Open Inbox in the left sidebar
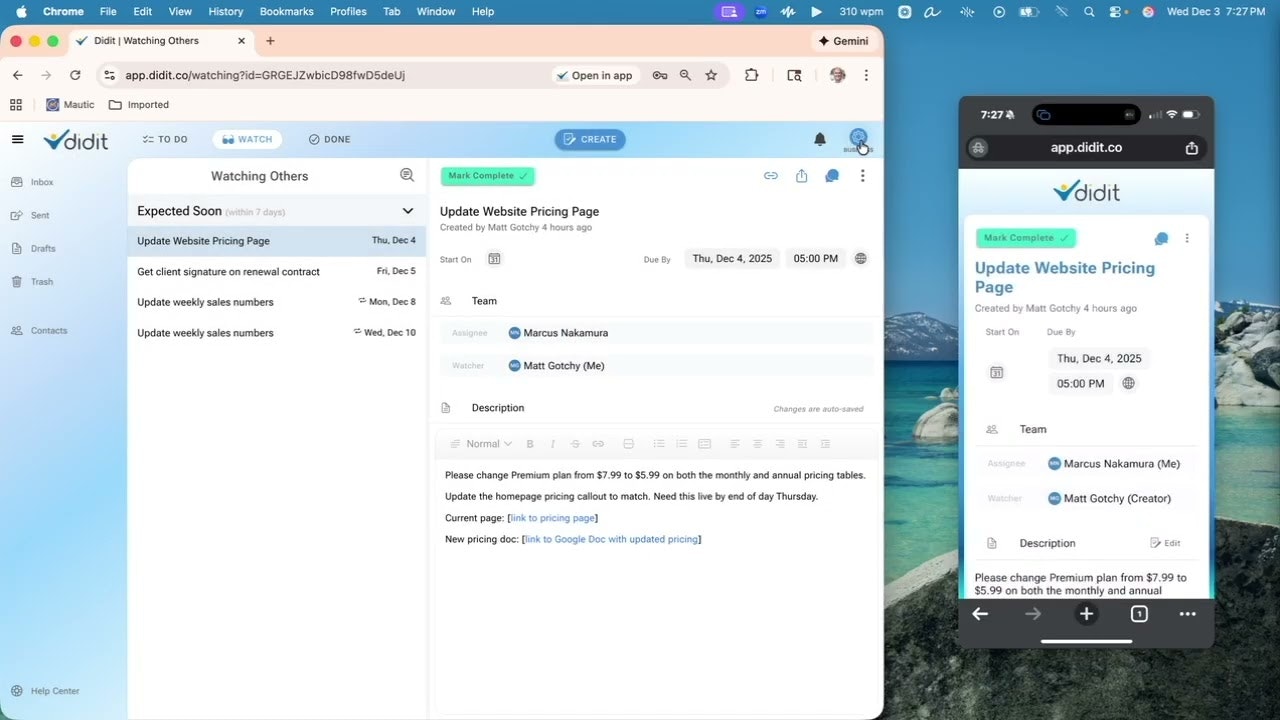The width and height of the screenshot is (1280, 720). (32, 182)
